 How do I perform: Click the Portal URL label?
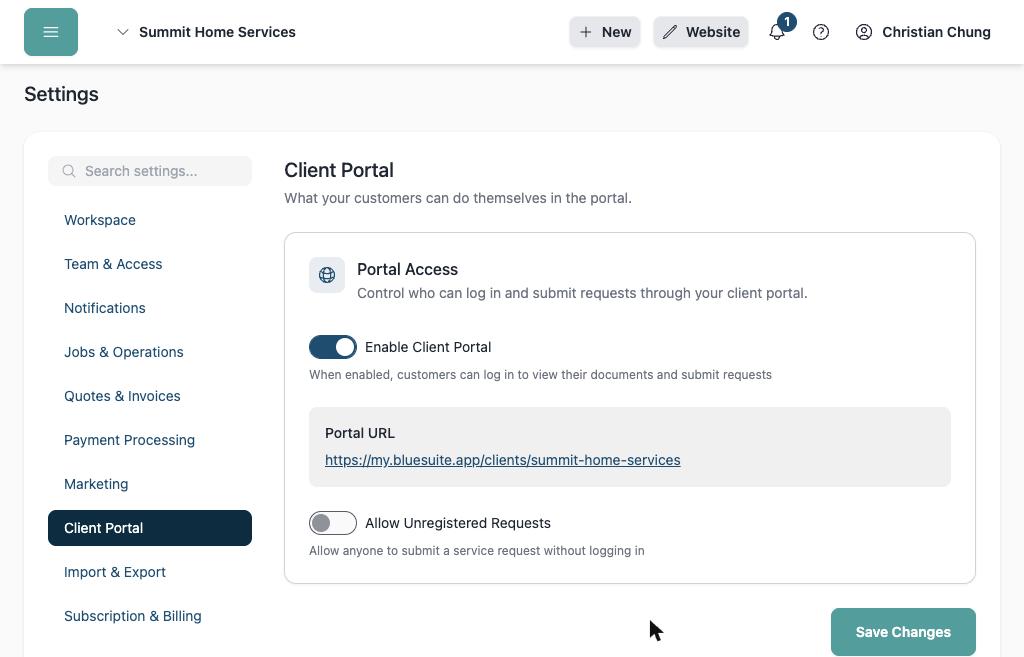point(360,433)
